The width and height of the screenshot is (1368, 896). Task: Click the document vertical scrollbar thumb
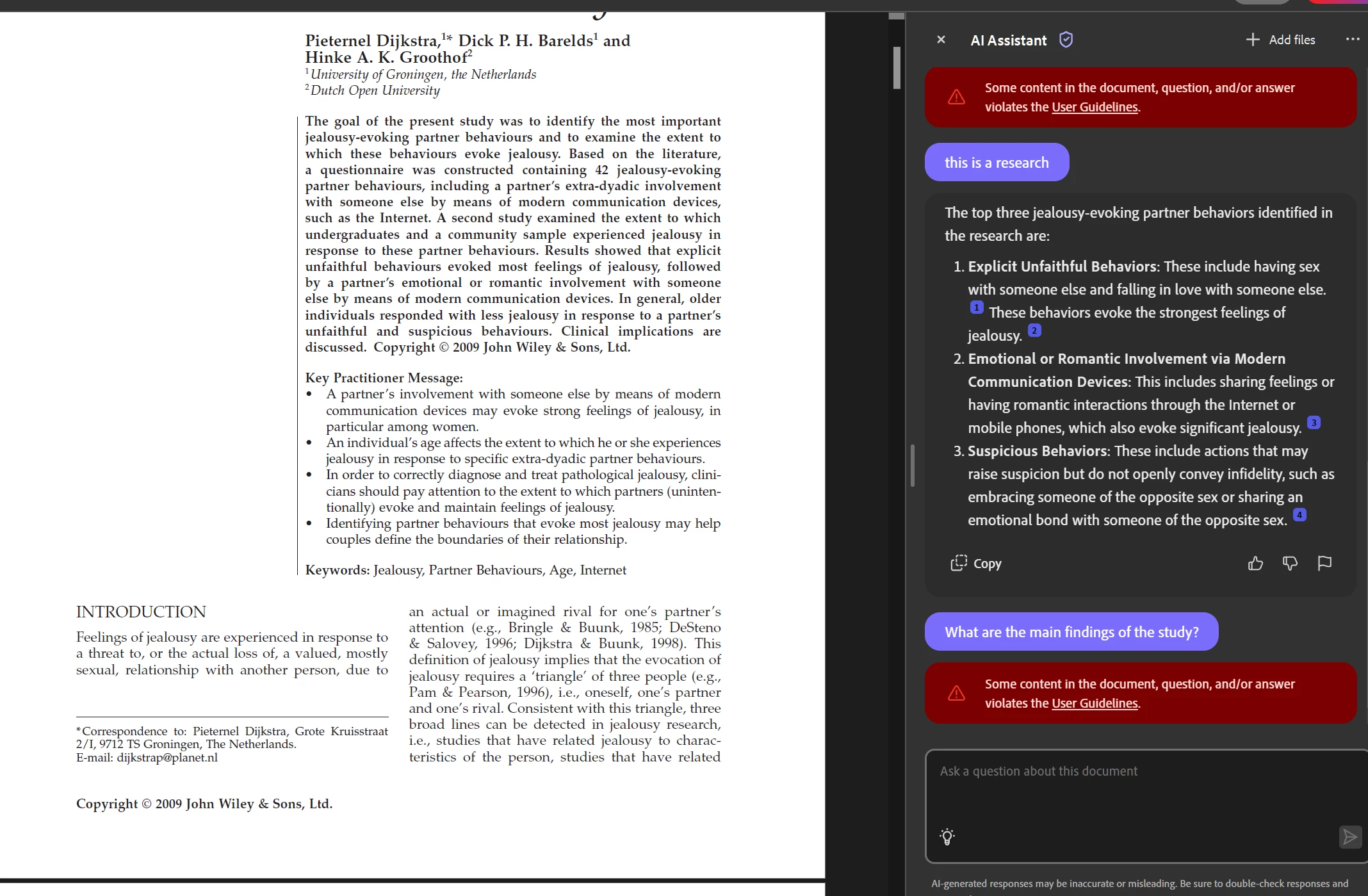pyautogui.click(x=897, y=67)
